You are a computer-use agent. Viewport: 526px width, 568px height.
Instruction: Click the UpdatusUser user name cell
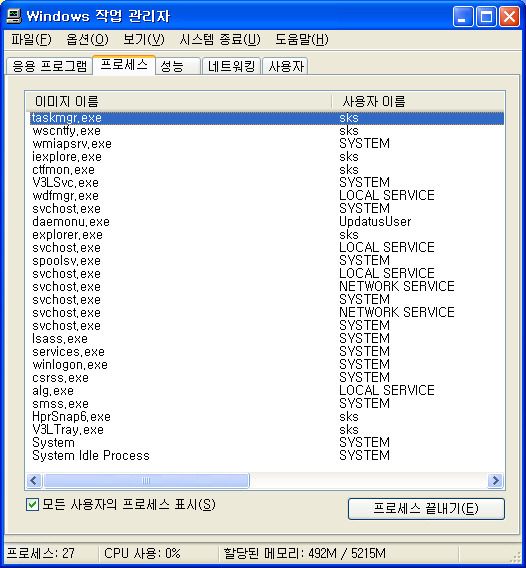375,222
